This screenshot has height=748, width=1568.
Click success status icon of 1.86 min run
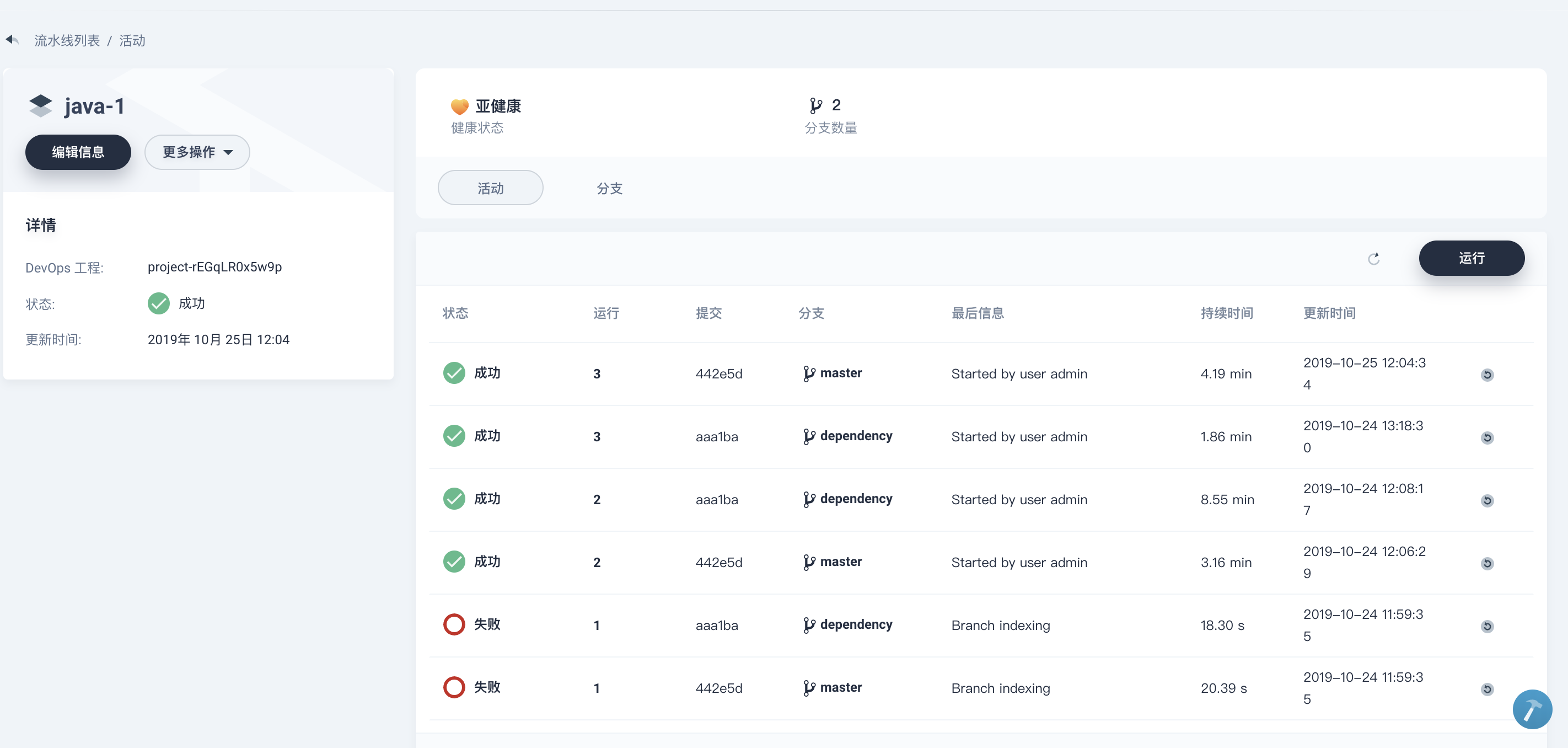454,436
